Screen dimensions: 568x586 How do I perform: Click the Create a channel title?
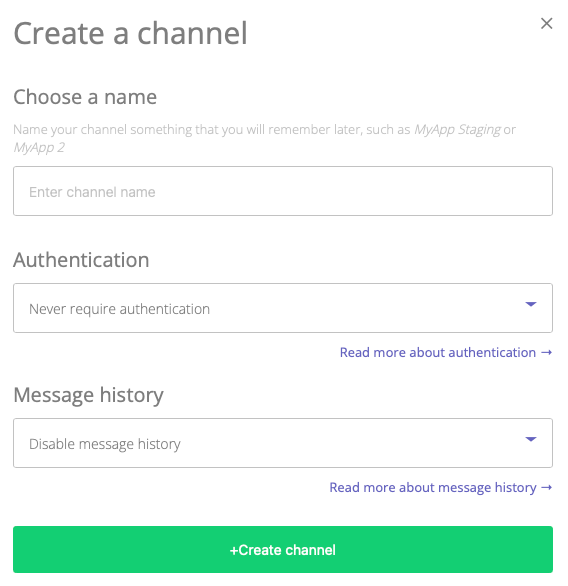point(130,33)
